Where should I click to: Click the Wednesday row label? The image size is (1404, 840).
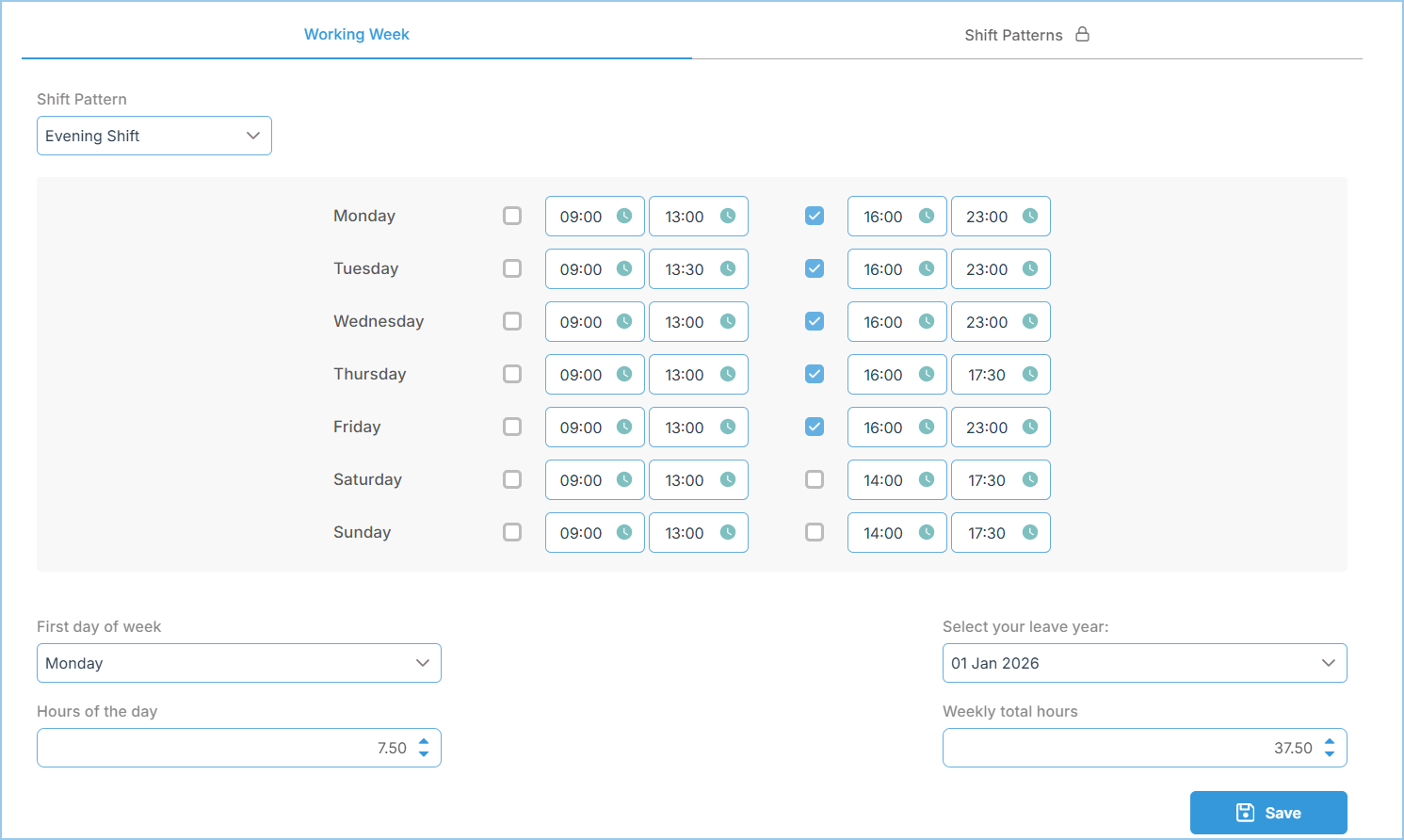coord(379,321)
